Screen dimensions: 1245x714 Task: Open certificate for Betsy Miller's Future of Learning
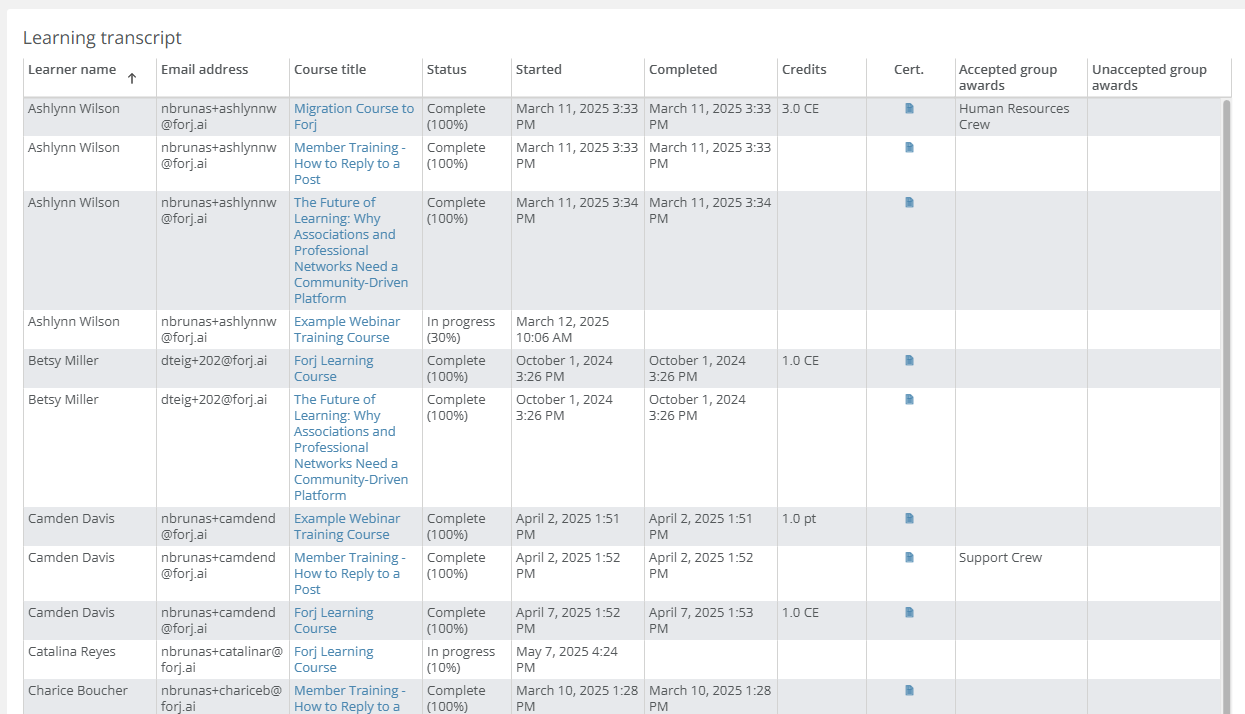[910, 399]
